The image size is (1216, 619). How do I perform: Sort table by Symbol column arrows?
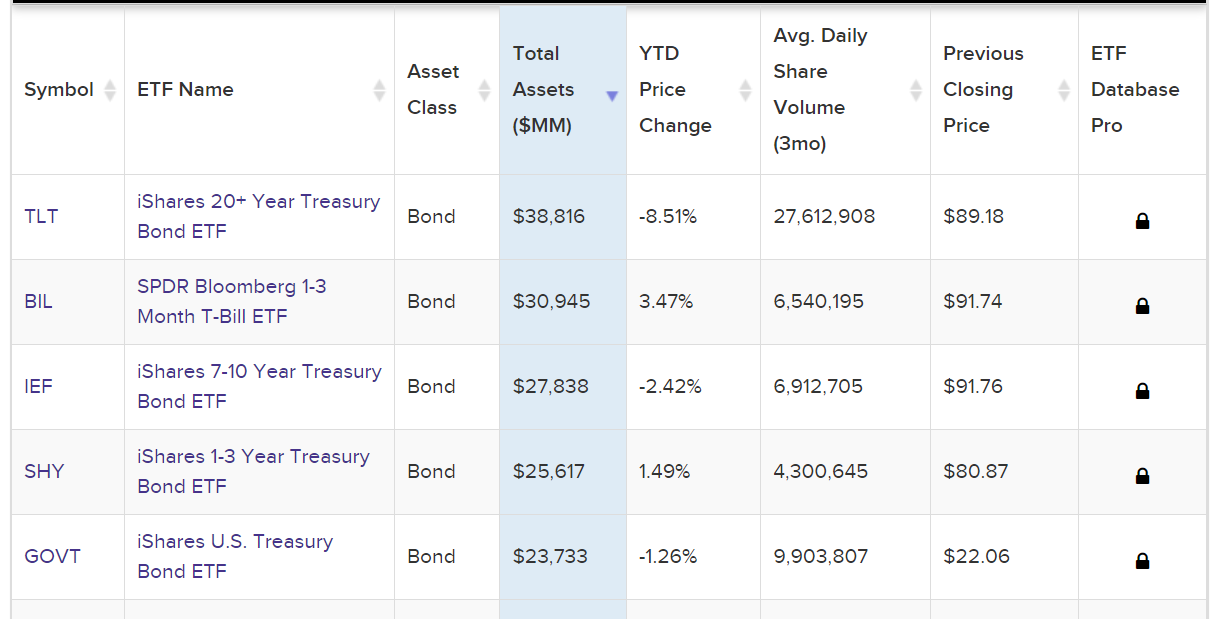point(110,90)
